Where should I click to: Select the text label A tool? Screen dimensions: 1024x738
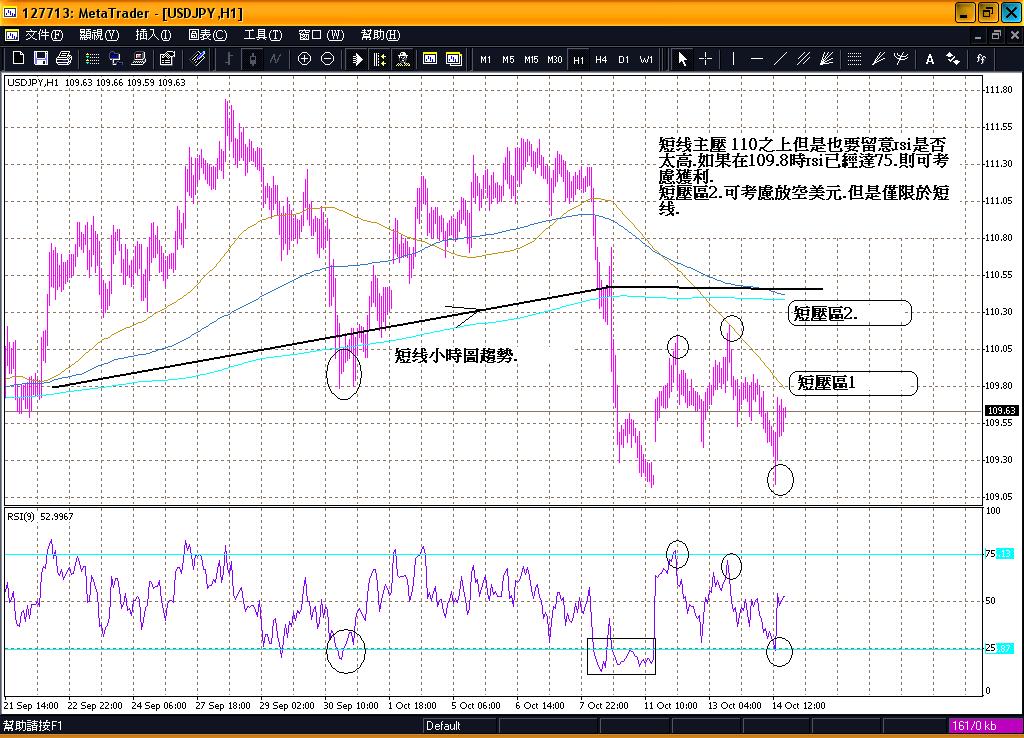coord(929,59)
